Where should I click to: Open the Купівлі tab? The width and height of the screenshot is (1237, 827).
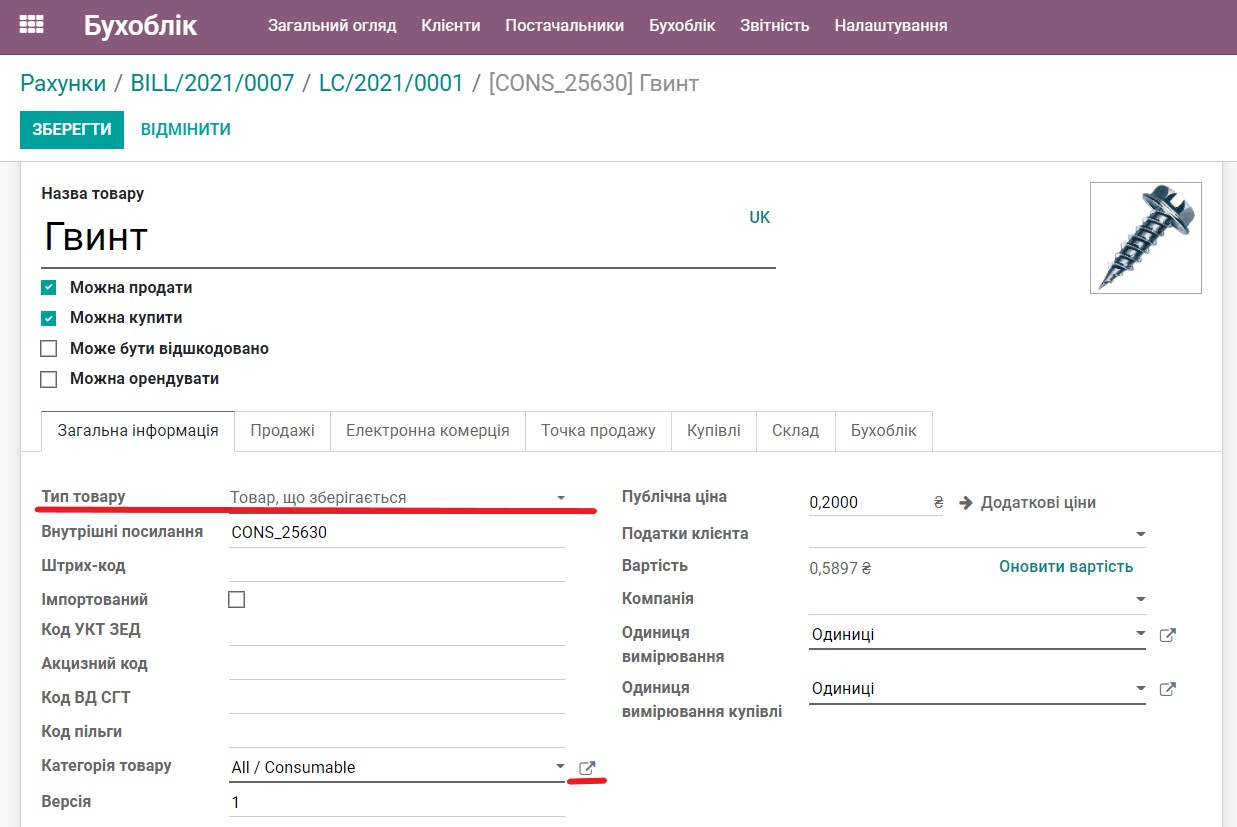pos(715,430)
